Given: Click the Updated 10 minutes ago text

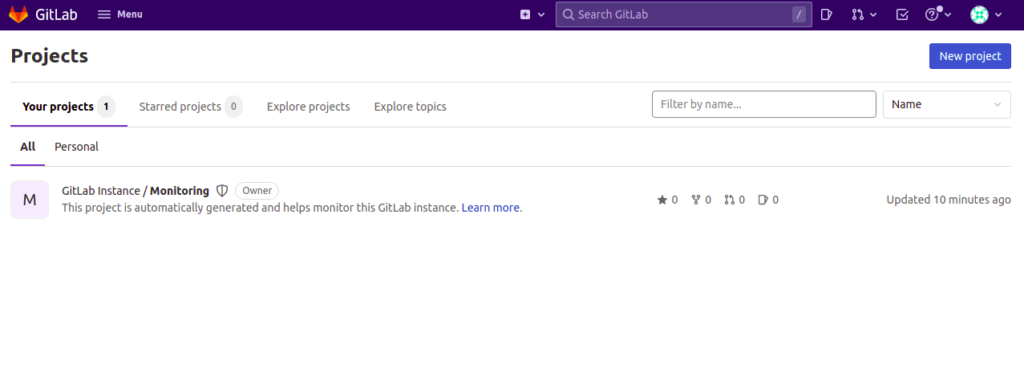Looking at the screenshot, I should [x=948, y=200].
